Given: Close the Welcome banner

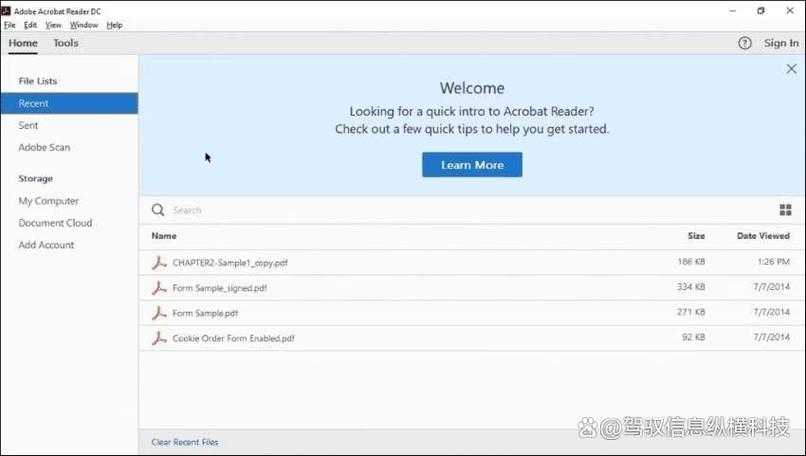Looking at the screenshot, I should point(791,69).
